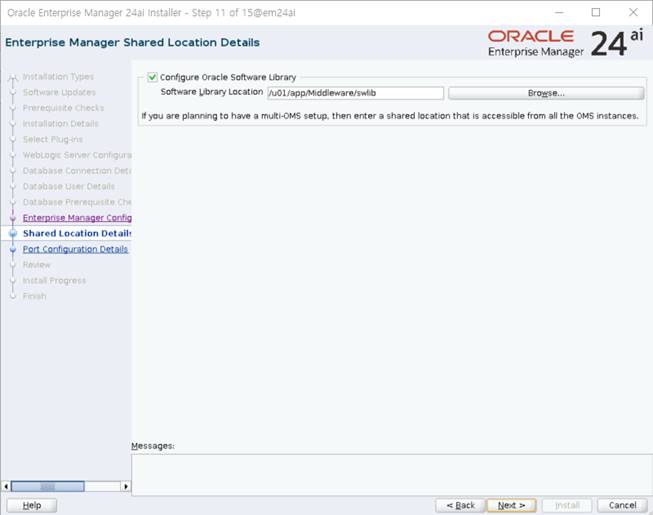Select Installation Types step in sidebar

[x=58, y=77]
